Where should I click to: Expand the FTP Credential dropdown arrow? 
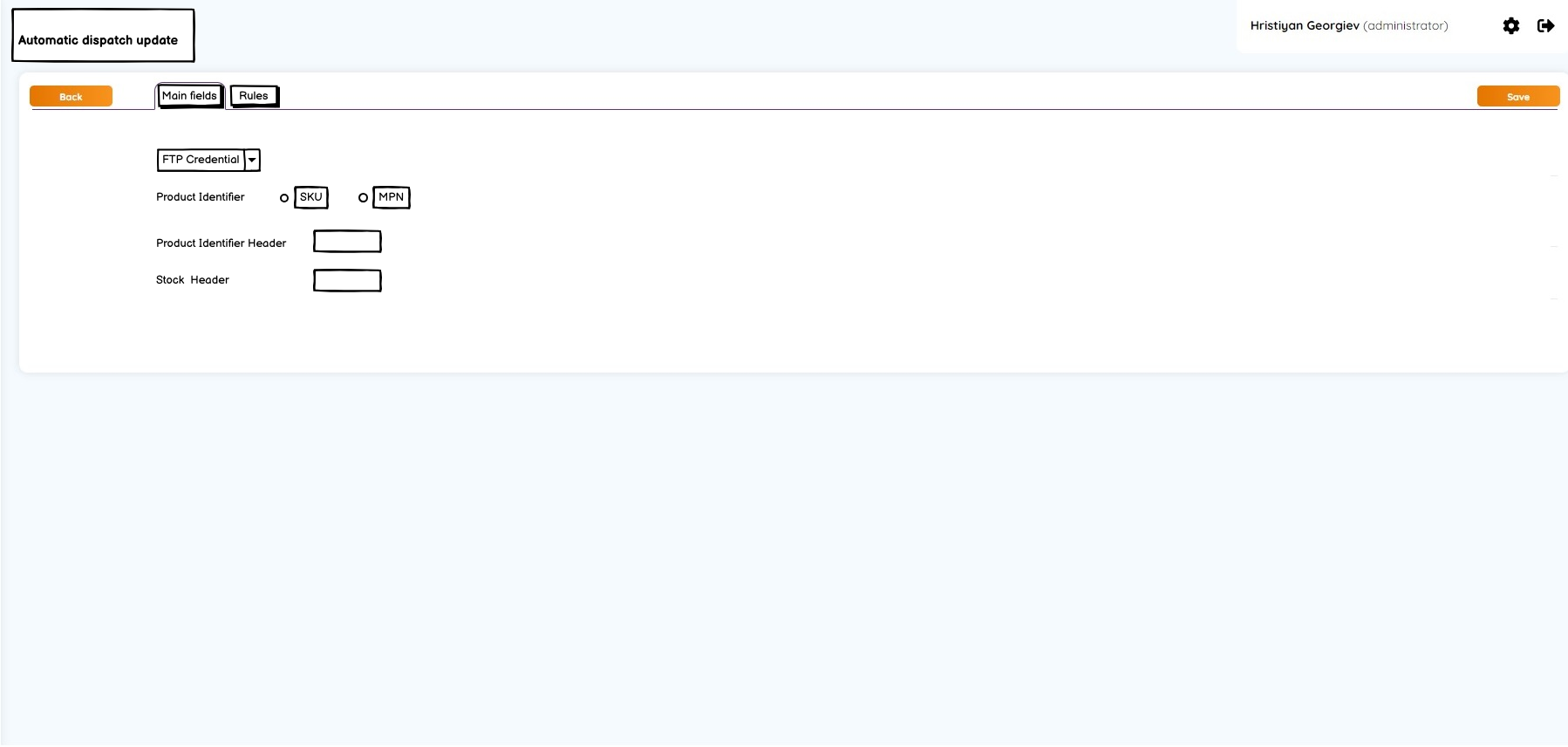point(252,161)
